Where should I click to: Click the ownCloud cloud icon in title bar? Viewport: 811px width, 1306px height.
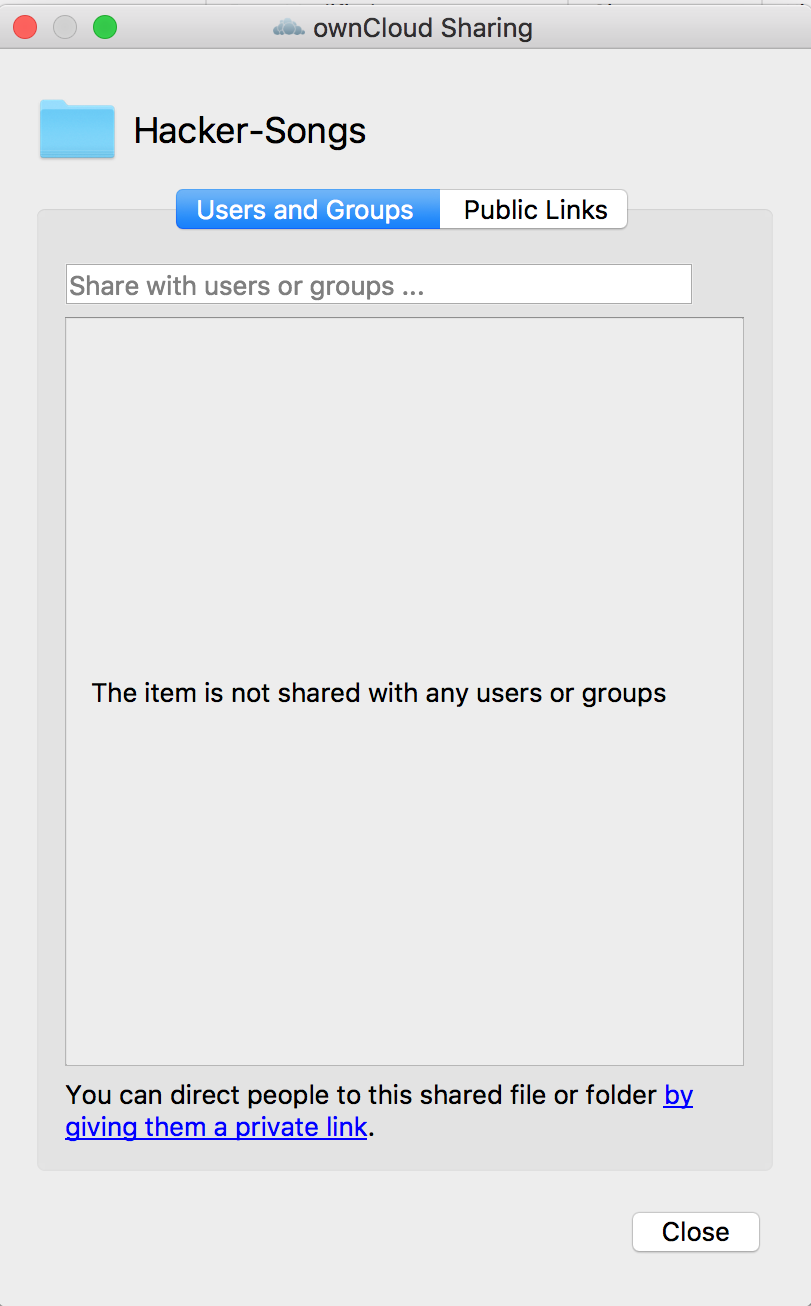click(288, 28)
